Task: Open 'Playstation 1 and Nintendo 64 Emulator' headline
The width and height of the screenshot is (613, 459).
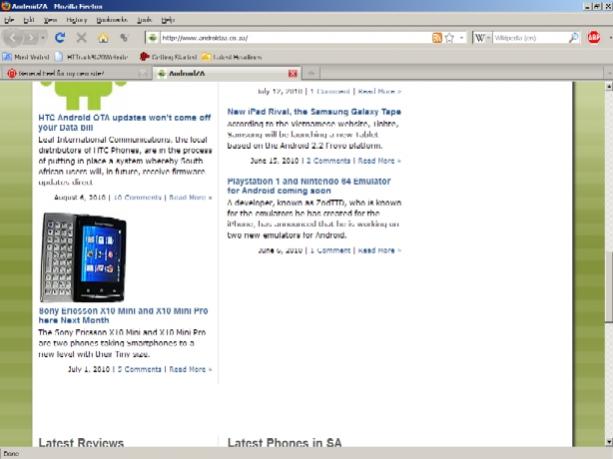Action: [x=309, y=186]
